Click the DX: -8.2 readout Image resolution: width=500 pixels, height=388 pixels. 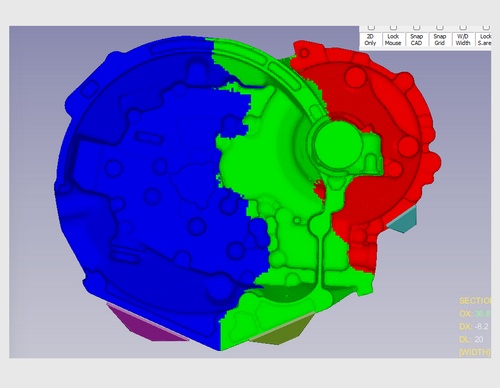[474, 326]
